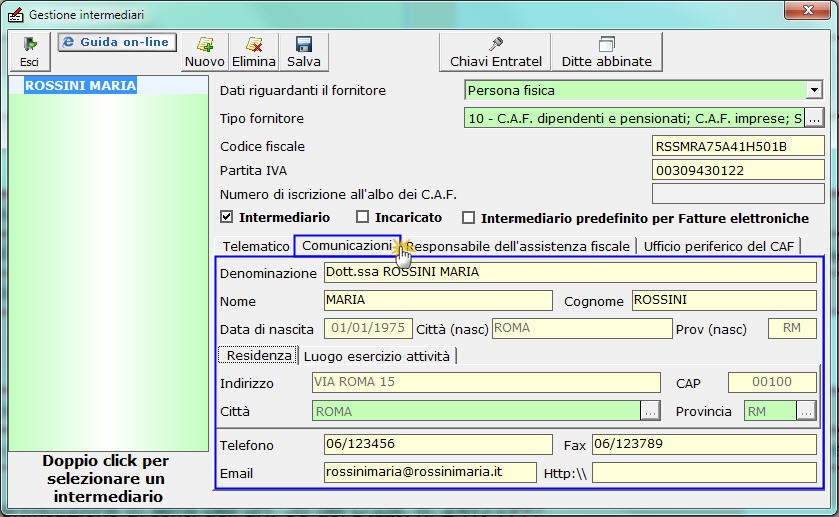
Task: Open the Guida on-line help
Action: pos(117,43)
